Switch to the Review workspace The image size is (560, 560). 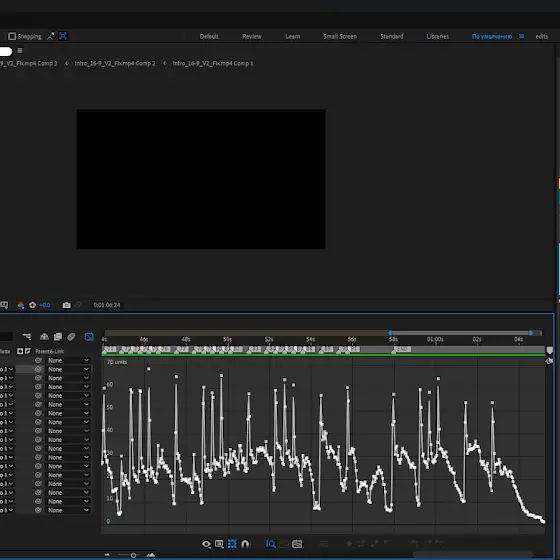point(252,36)
